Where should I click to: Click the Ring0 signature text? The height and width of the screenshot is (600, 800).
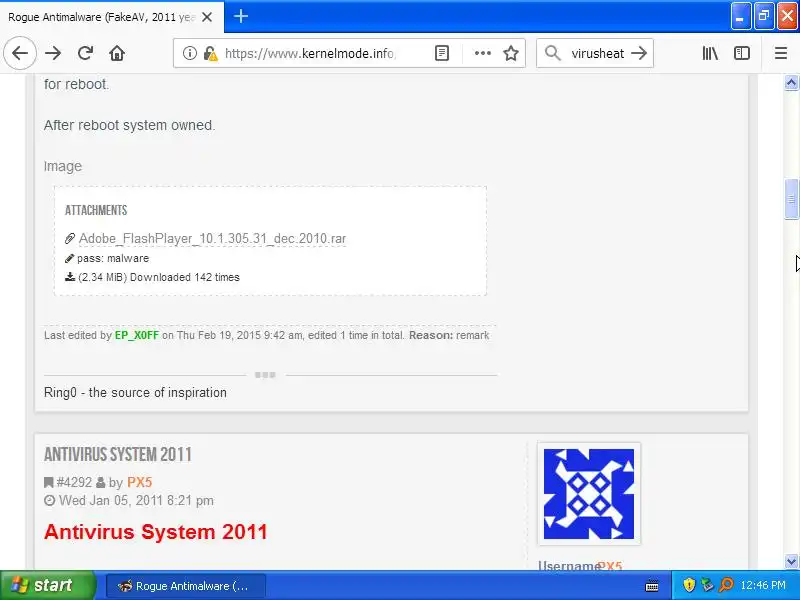135,392
